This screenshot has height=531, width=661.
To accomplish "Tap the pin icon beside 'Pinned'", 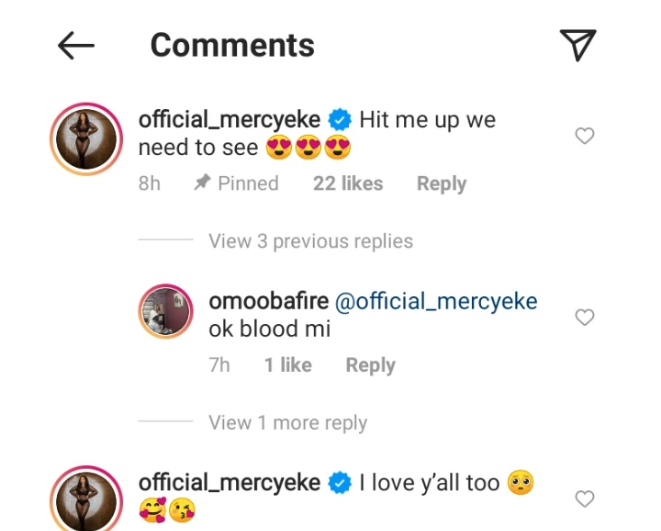I will pos(201,184).
